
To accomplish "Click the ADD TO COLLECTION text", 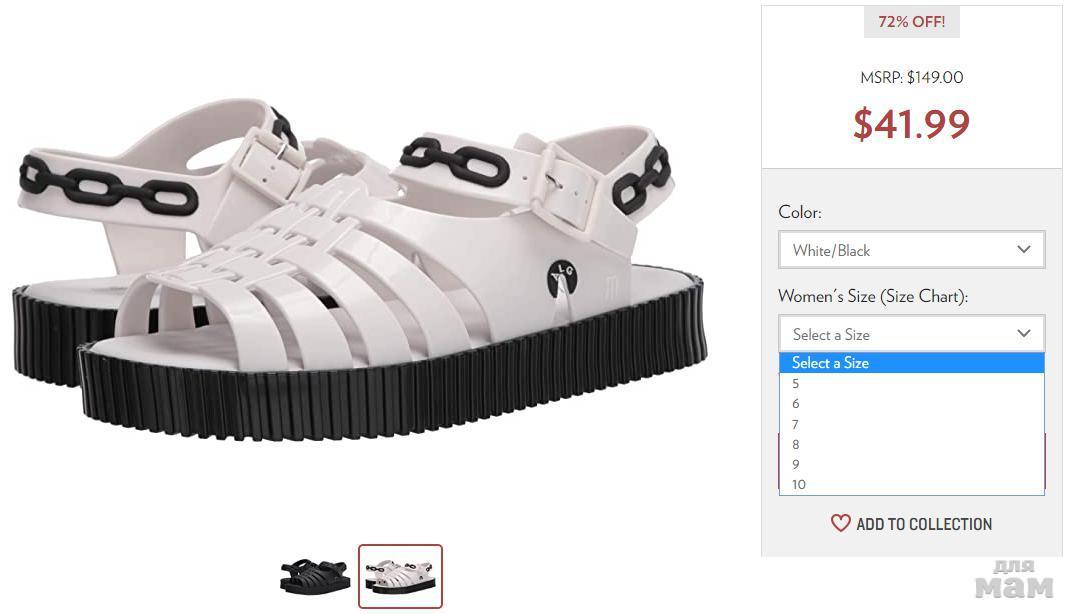I will [924, 524].
